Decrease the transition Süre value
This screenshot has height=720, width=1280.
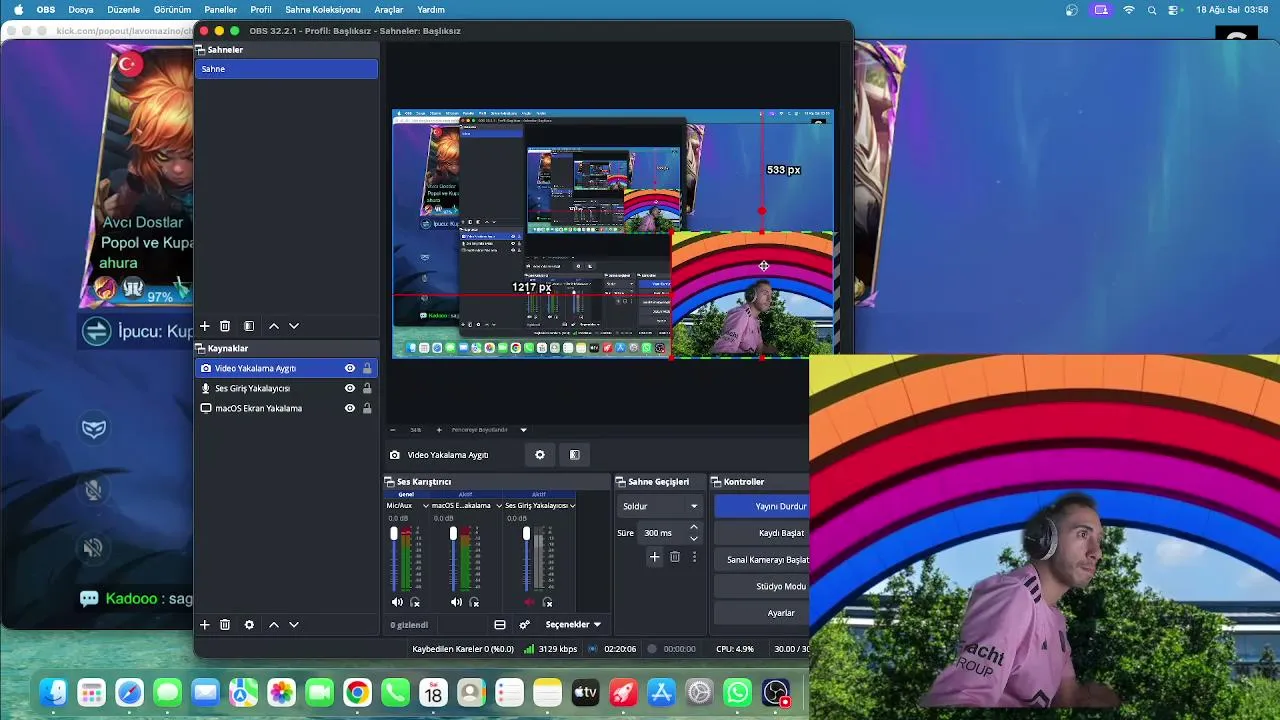pos(694,538)
